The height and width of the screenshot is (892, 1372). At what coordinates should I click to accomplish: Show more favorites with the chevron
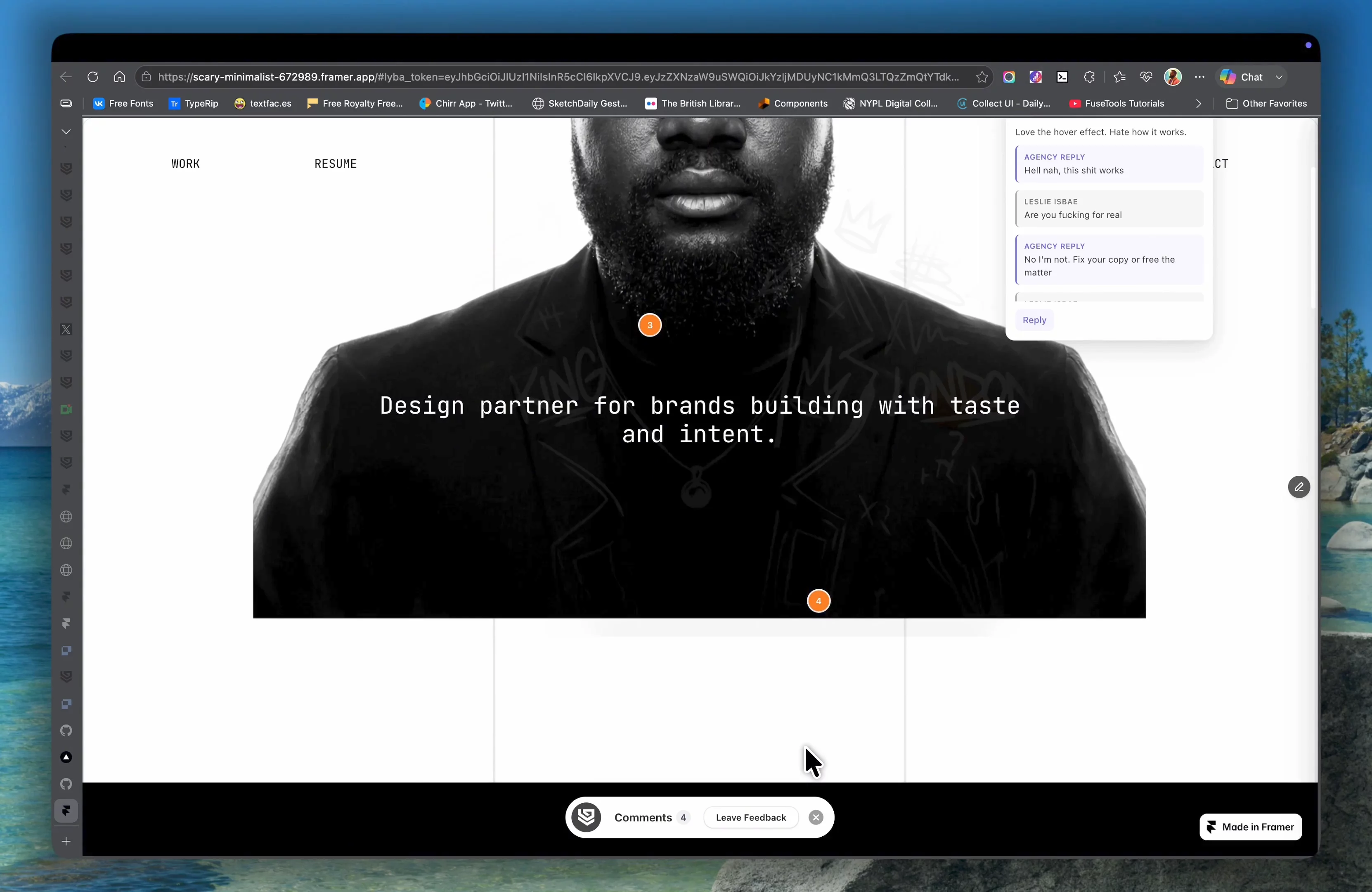pos(1199,104)
